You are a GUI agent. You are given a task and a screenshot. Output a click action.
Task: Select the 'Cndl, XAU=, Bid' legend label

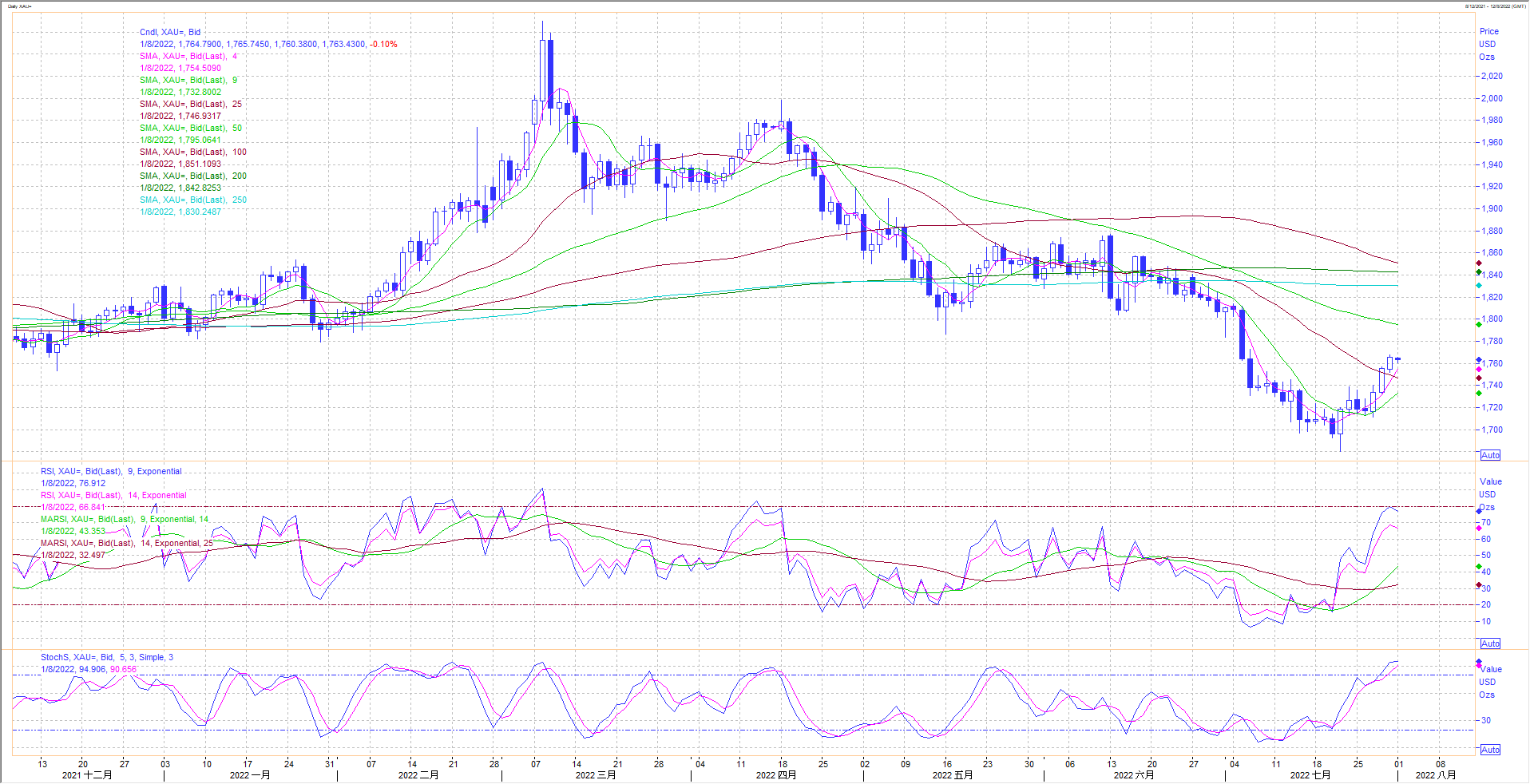170,33
